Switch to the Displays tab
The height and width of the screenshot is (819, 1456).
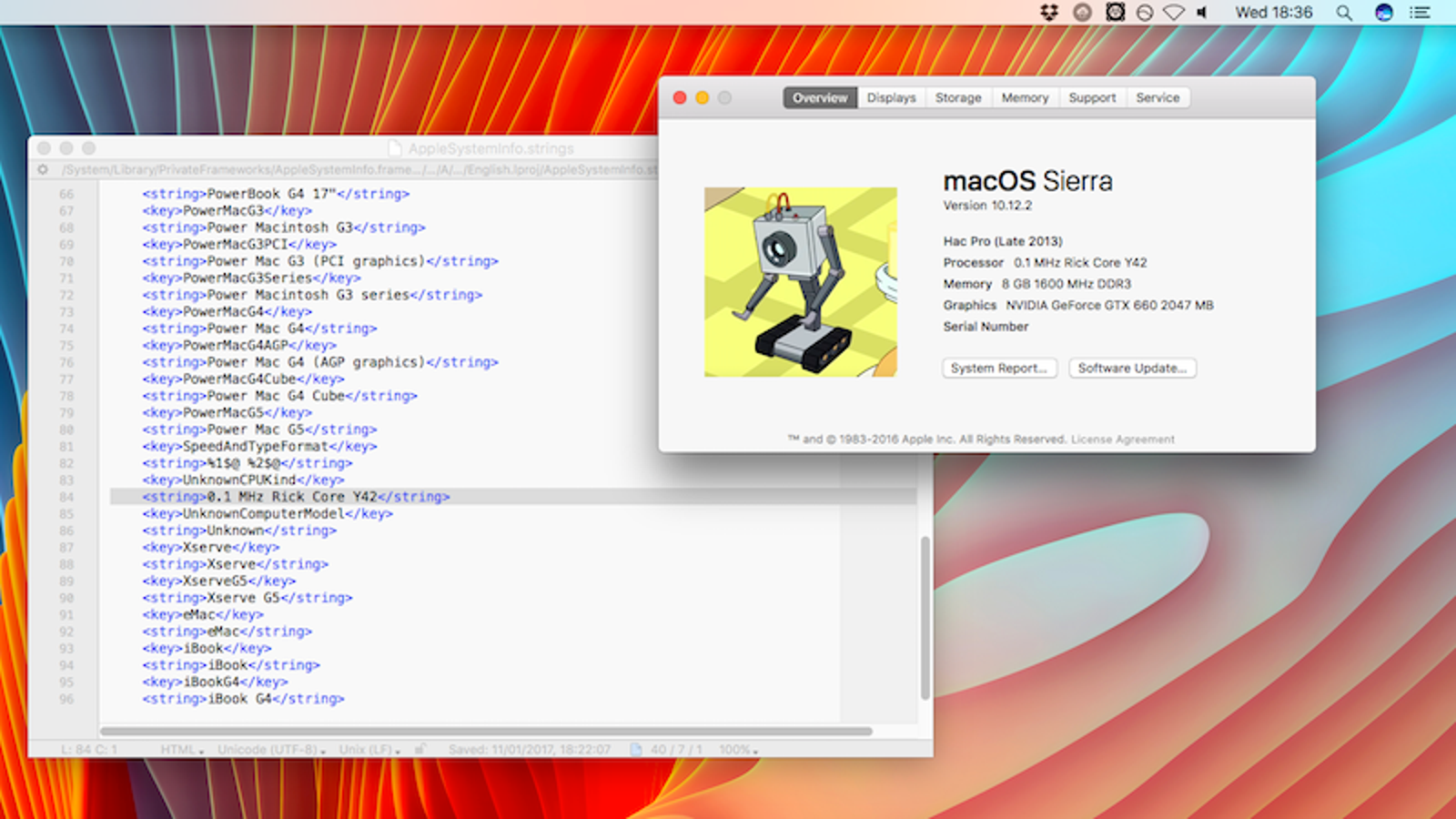click(891, 97)
